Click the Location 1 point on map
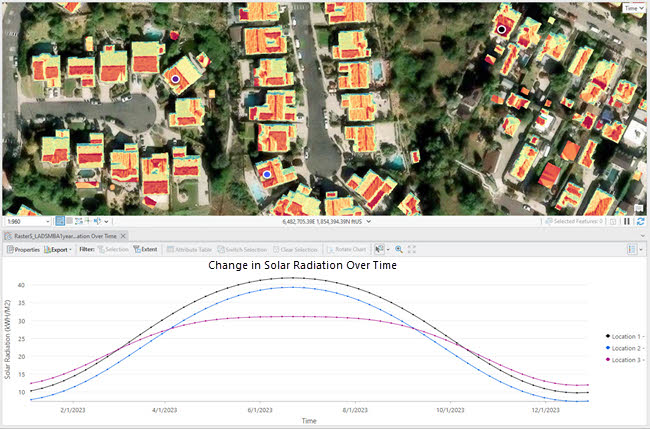 coord(501,30)
